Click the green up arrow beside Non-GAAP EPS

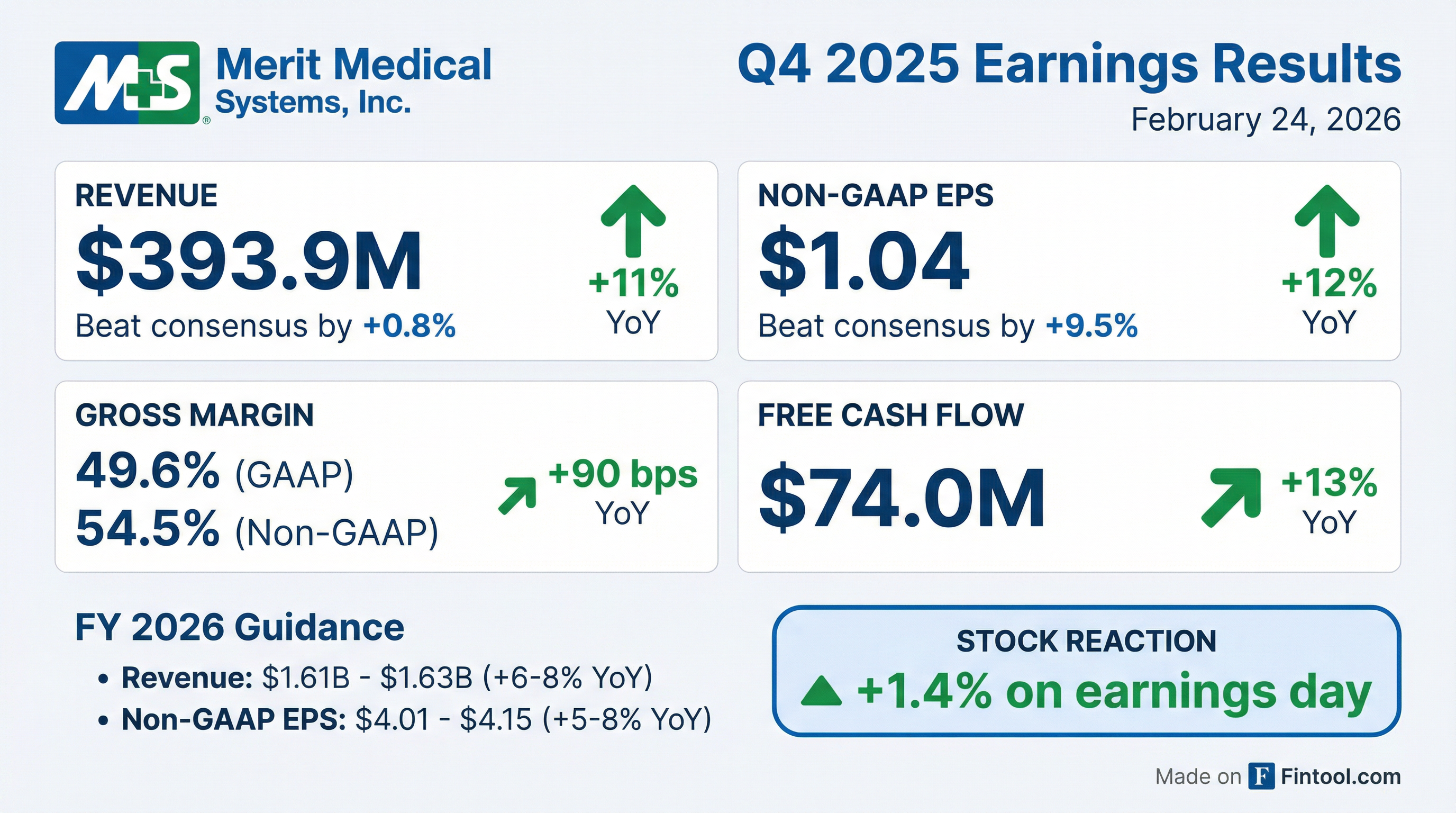(x=1326, y=221)
